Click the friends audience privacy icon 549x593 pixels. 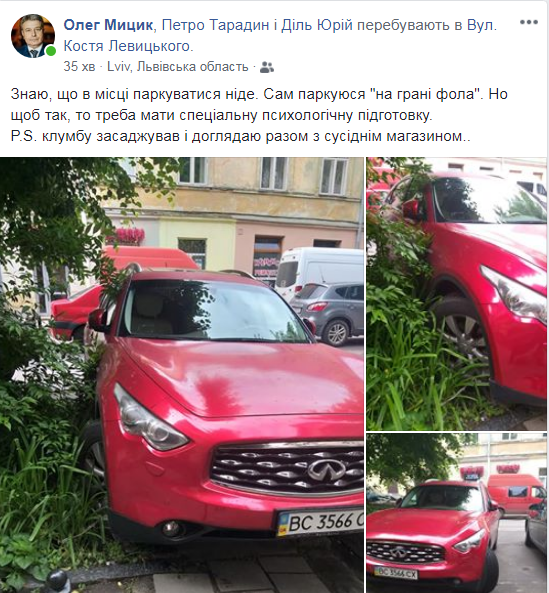coord(267,67)
